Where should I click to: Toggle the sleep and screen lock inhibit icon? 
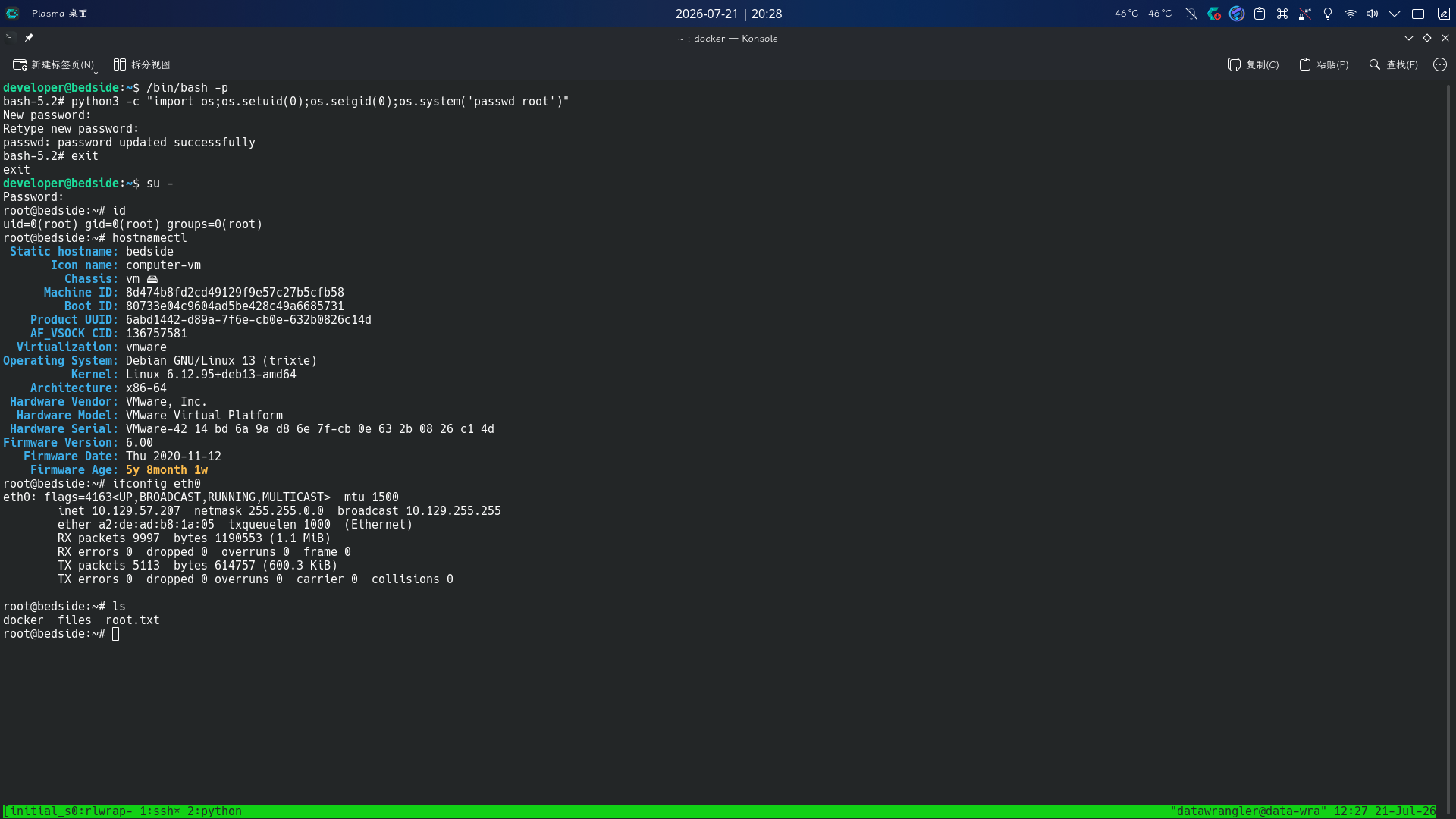(1305, 14)
